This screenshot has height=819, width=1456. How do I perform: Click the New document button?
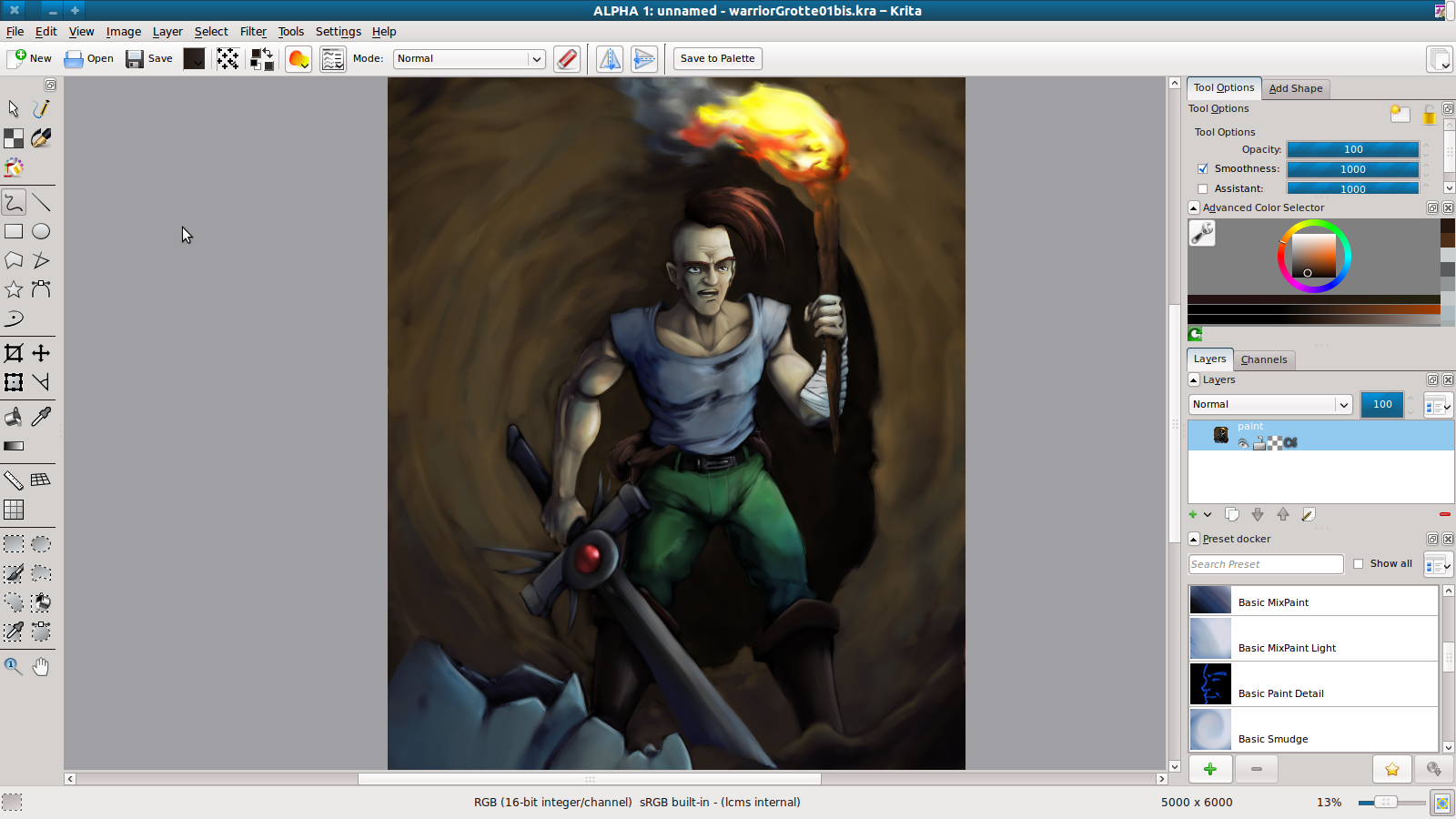(x=30, y=59)
